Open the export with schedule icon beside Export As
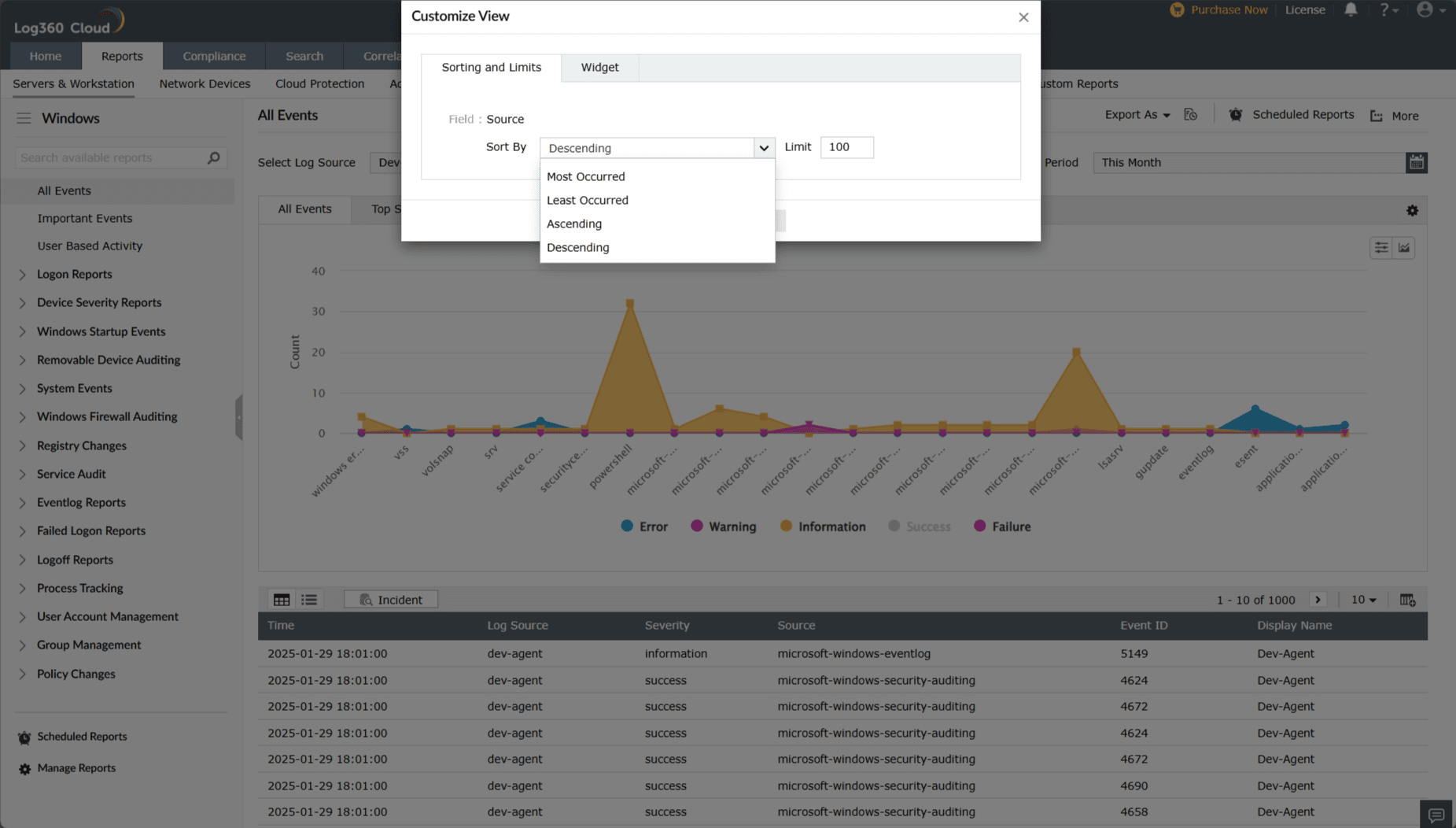Image resolution: width=1456 pixels, height=828 pixels. click(1190, 114)
